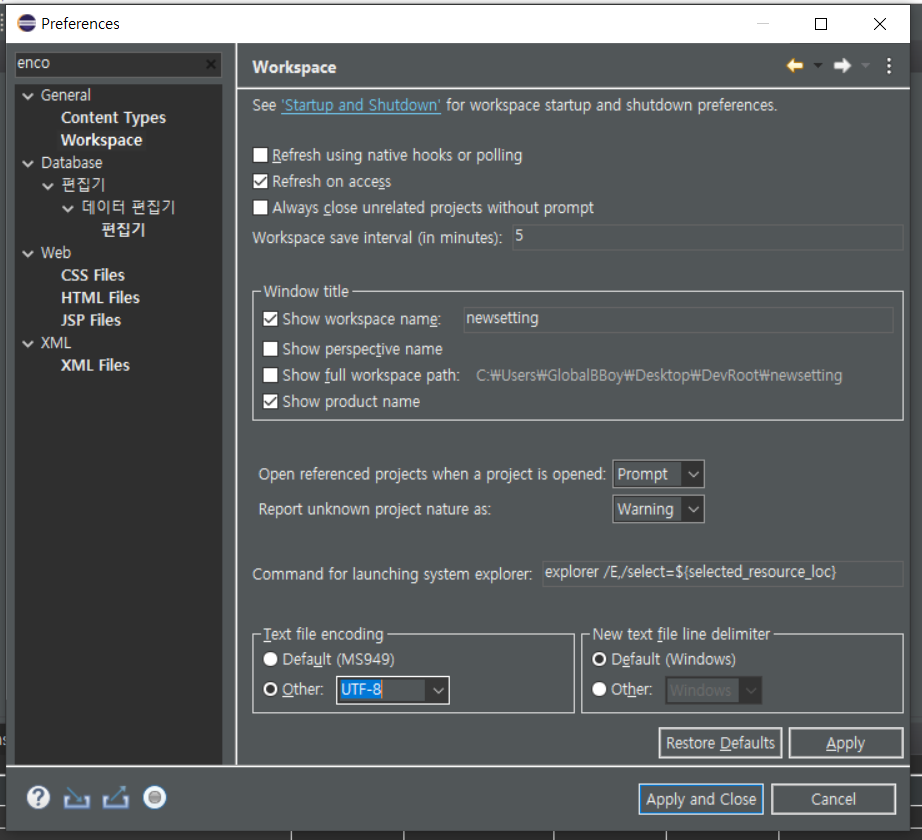This screenshot has width=922, height=840.
Task: Select Default (MS949) text encoding
Action: (270, 659)
